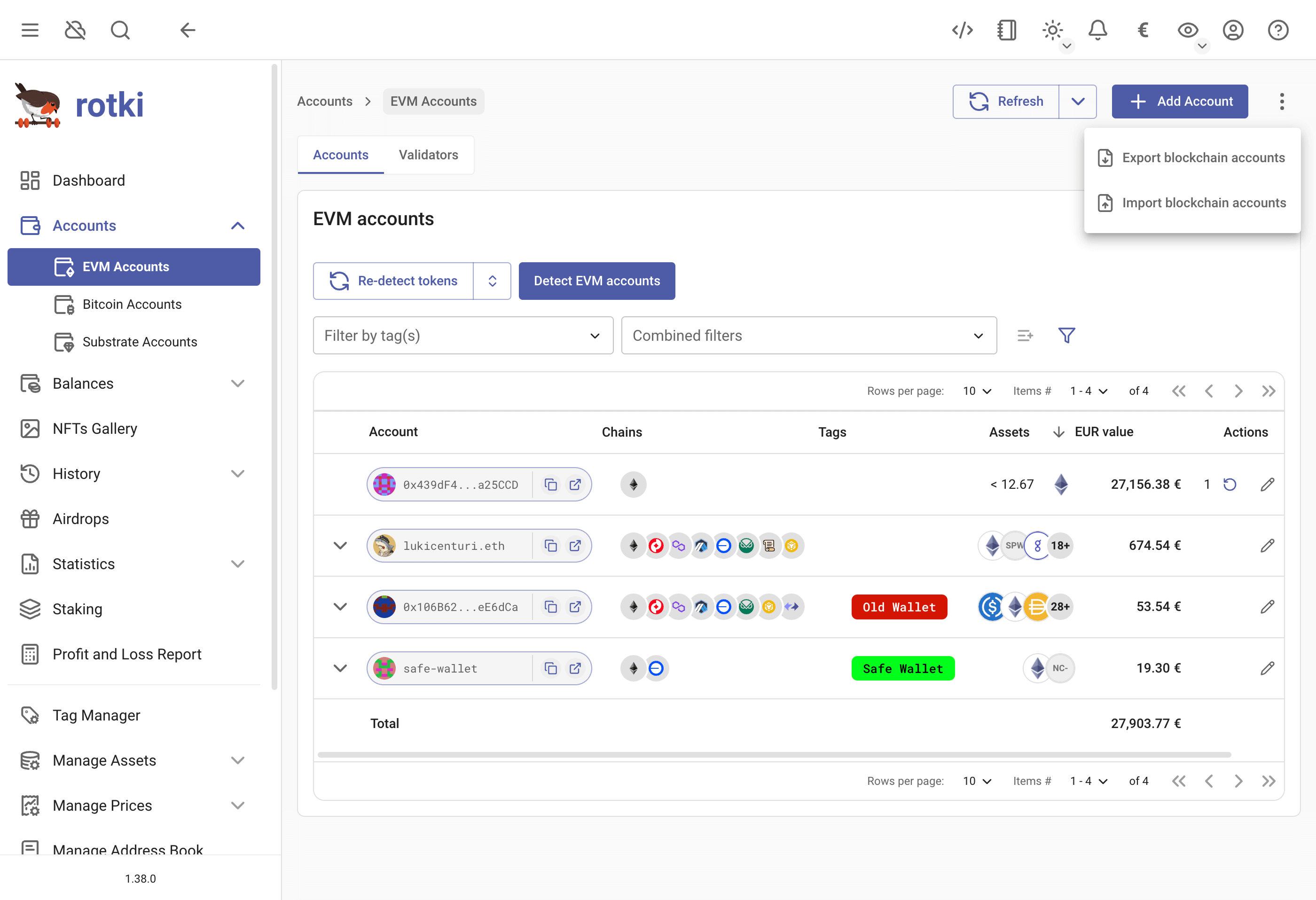Image resolution: width=1316 pixels, height=900 pixels.
Task: Click the green Safe Wallet tag
Action: pos(902,668)
